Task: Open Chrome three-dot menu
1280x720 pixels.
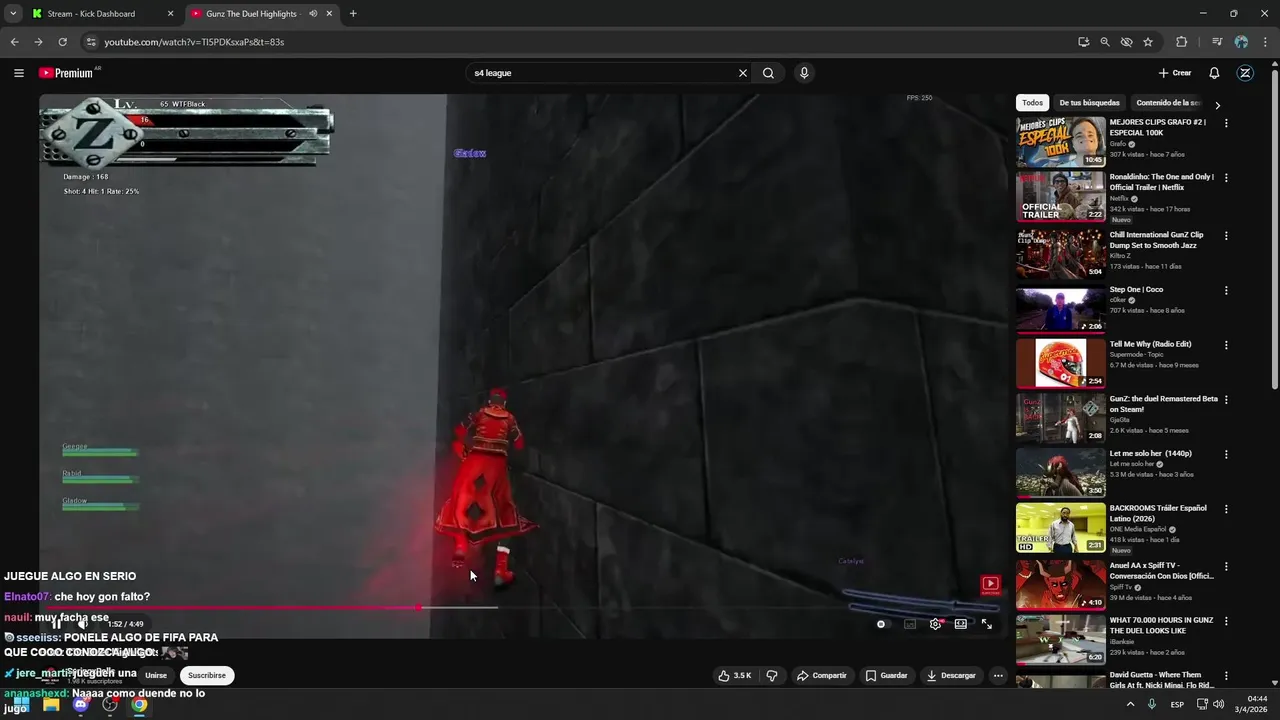Action: (x=1264, y=42)
